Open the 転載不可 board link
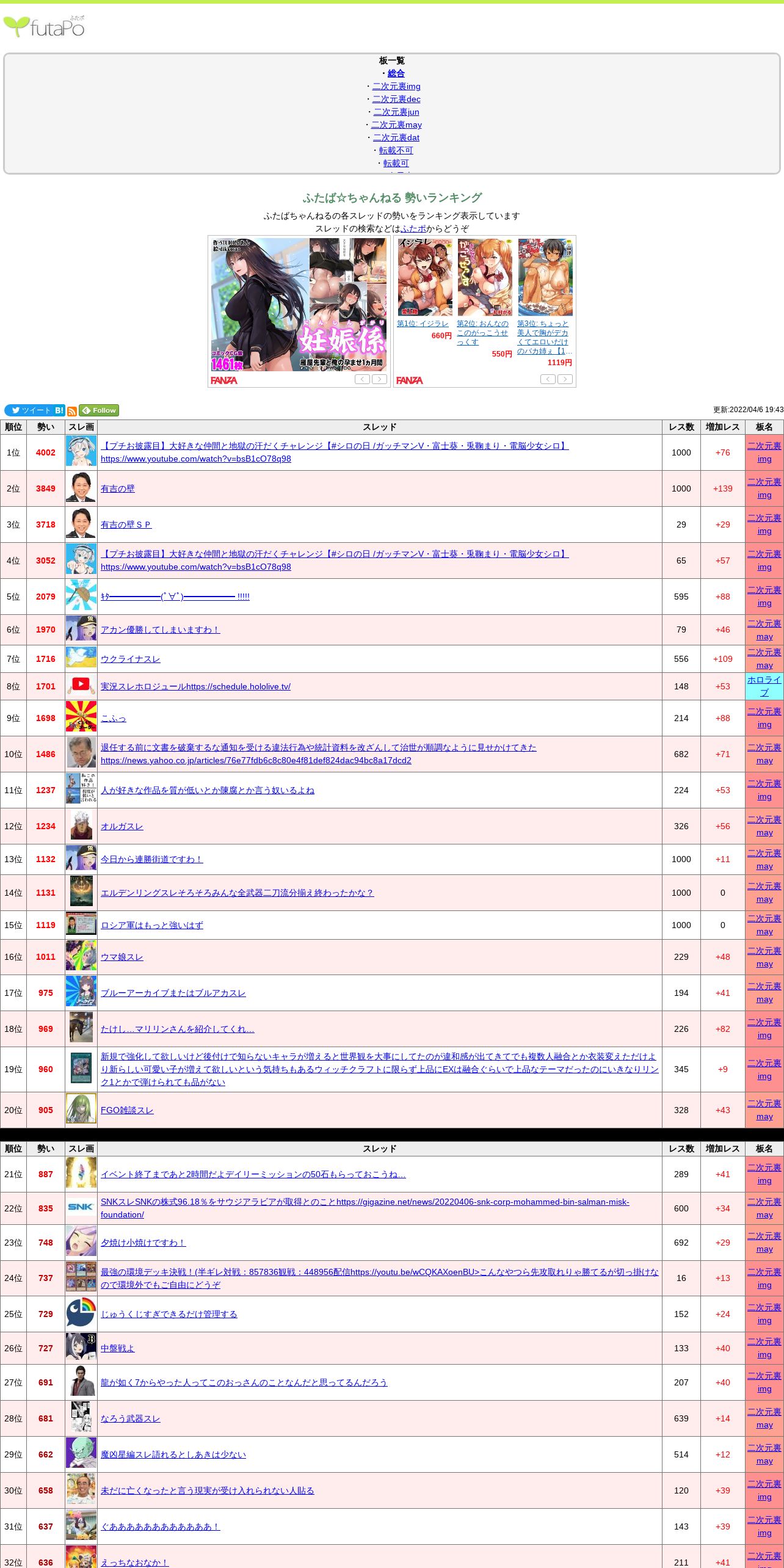The image size is (784, 1568). coord(396,150)
